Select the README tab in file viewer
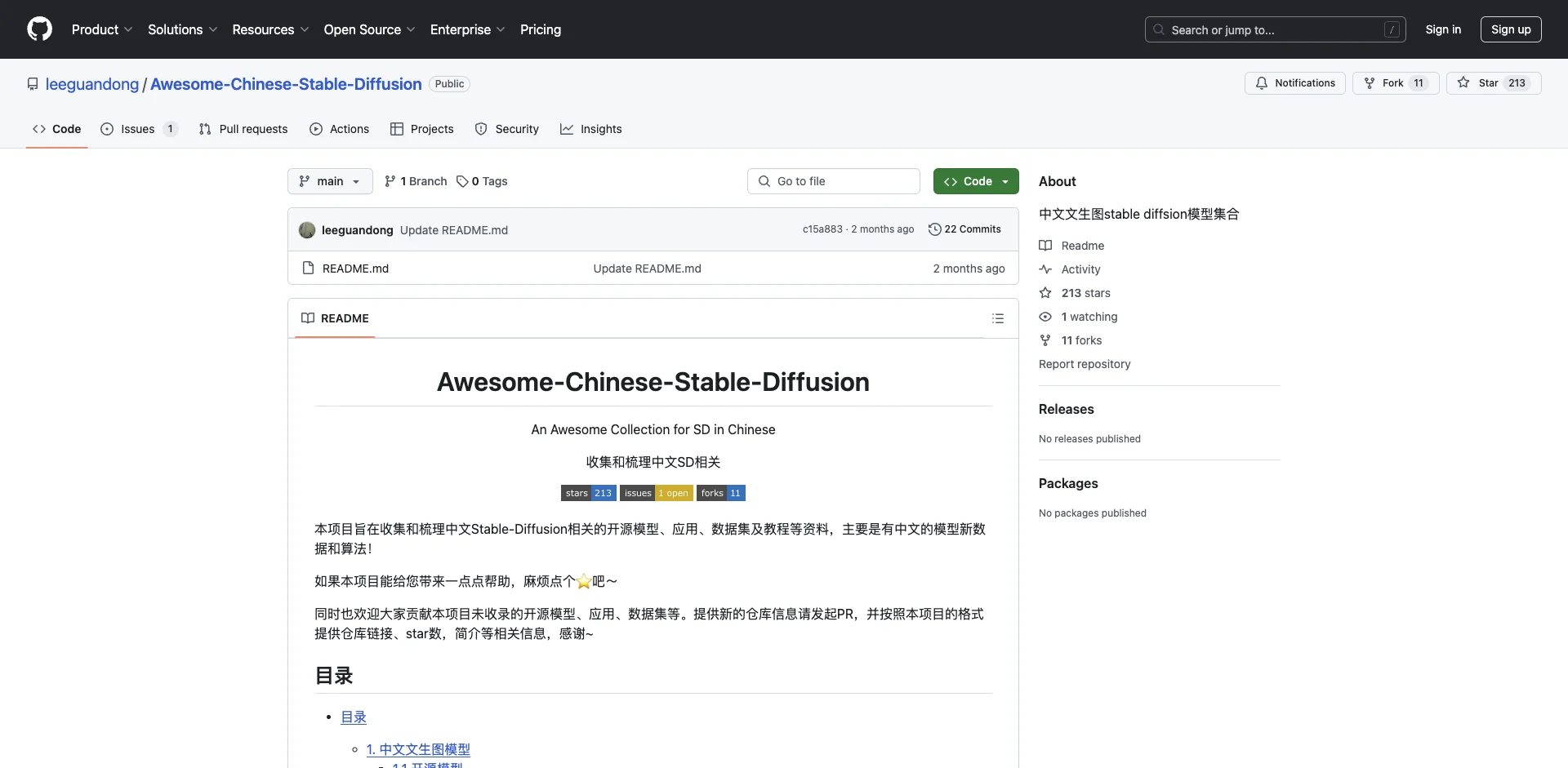This screenshot has width=1568, height=768. pos(335,318)
